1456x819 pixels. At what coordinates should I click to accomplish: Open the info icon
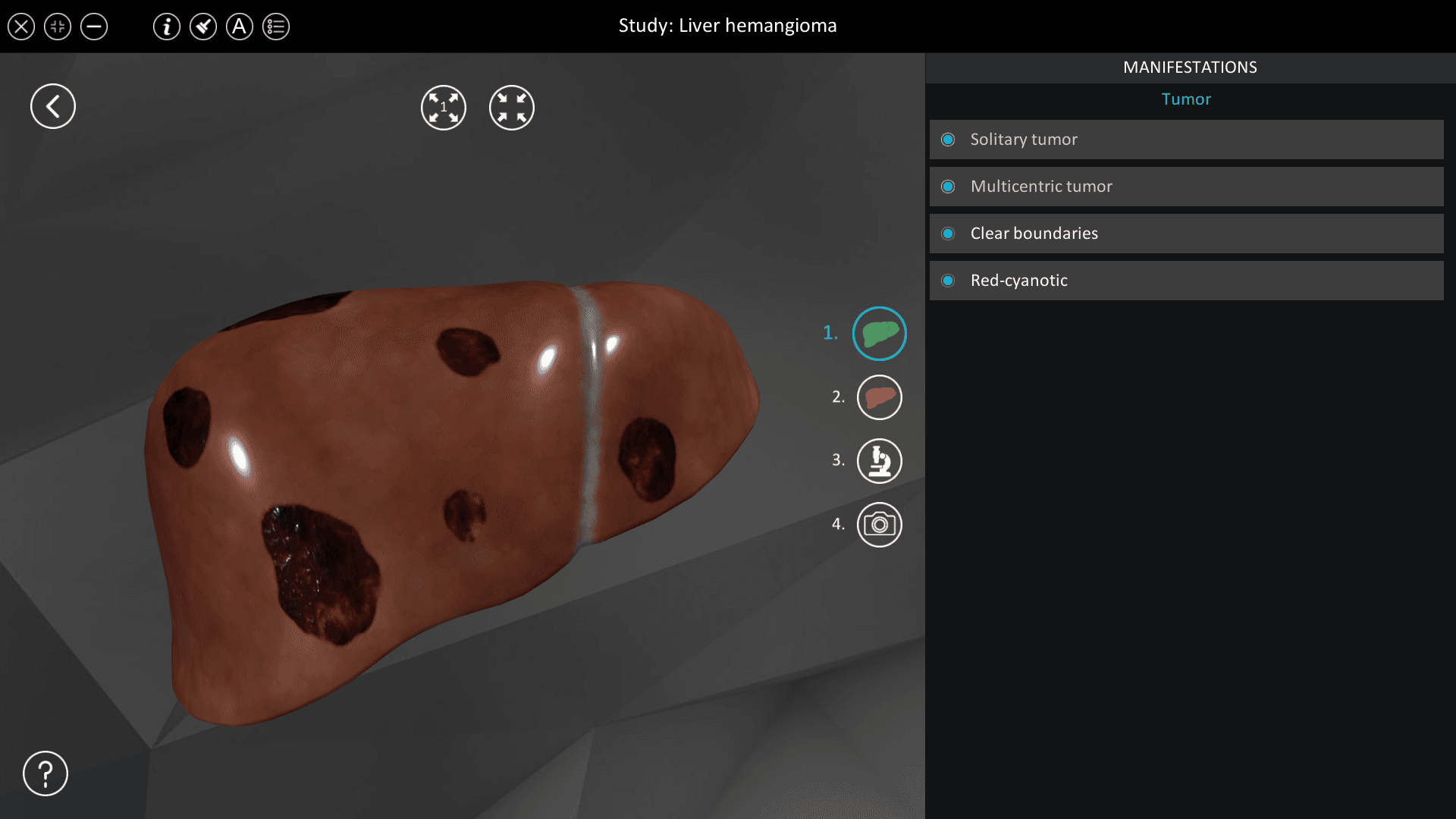tap(167, 27)
